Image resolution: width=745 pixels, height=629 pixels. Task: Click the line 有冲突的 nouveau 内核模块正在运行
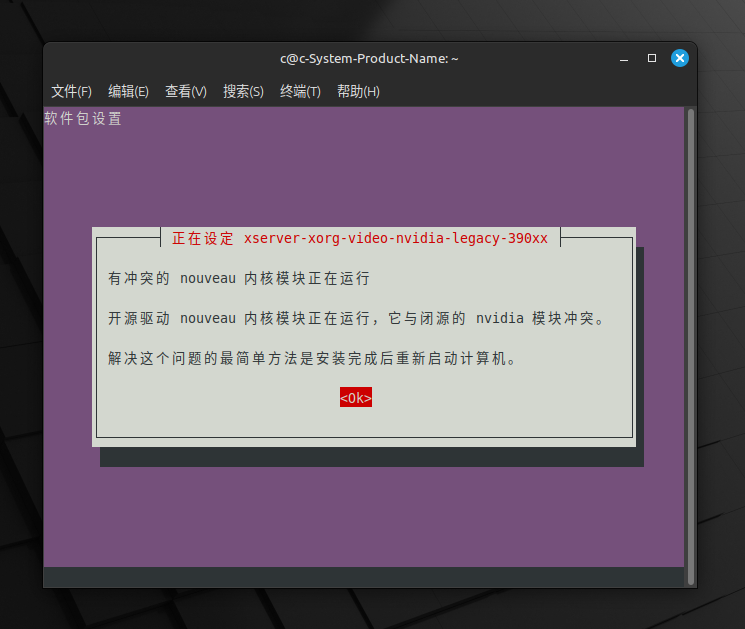[239, 278]
